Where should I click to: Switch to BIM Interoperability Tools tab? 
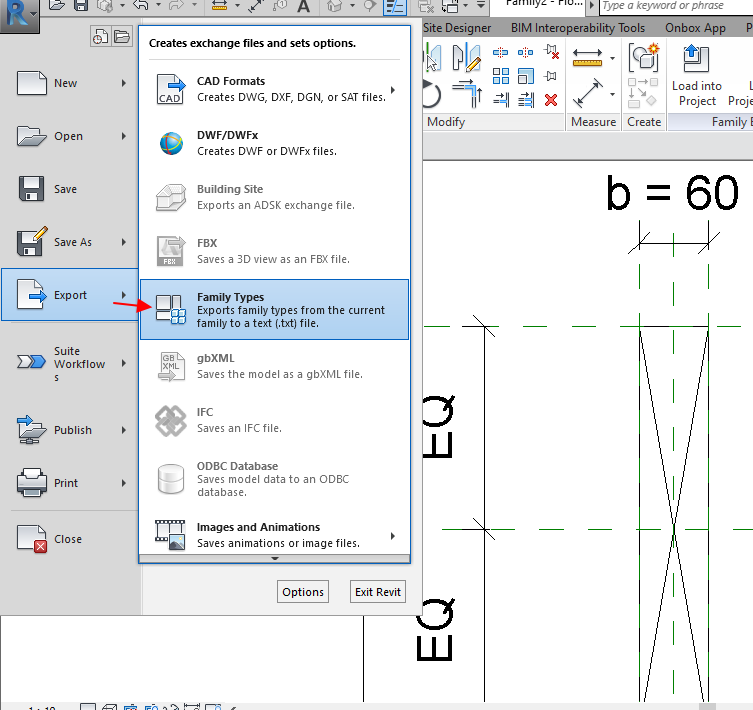tap(578, 28)
